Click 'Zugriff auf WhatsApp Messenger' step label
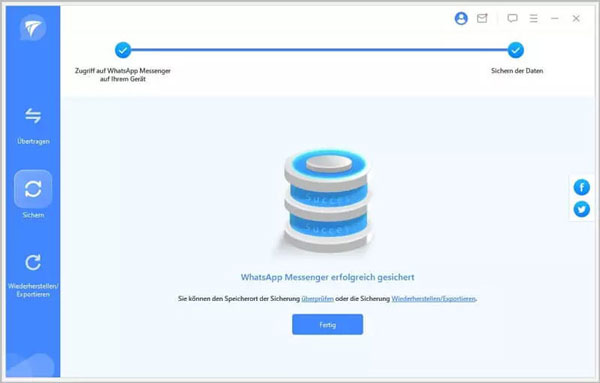This screenshot has height=383, width=600. pyautogui.click(x=123, y=75)
